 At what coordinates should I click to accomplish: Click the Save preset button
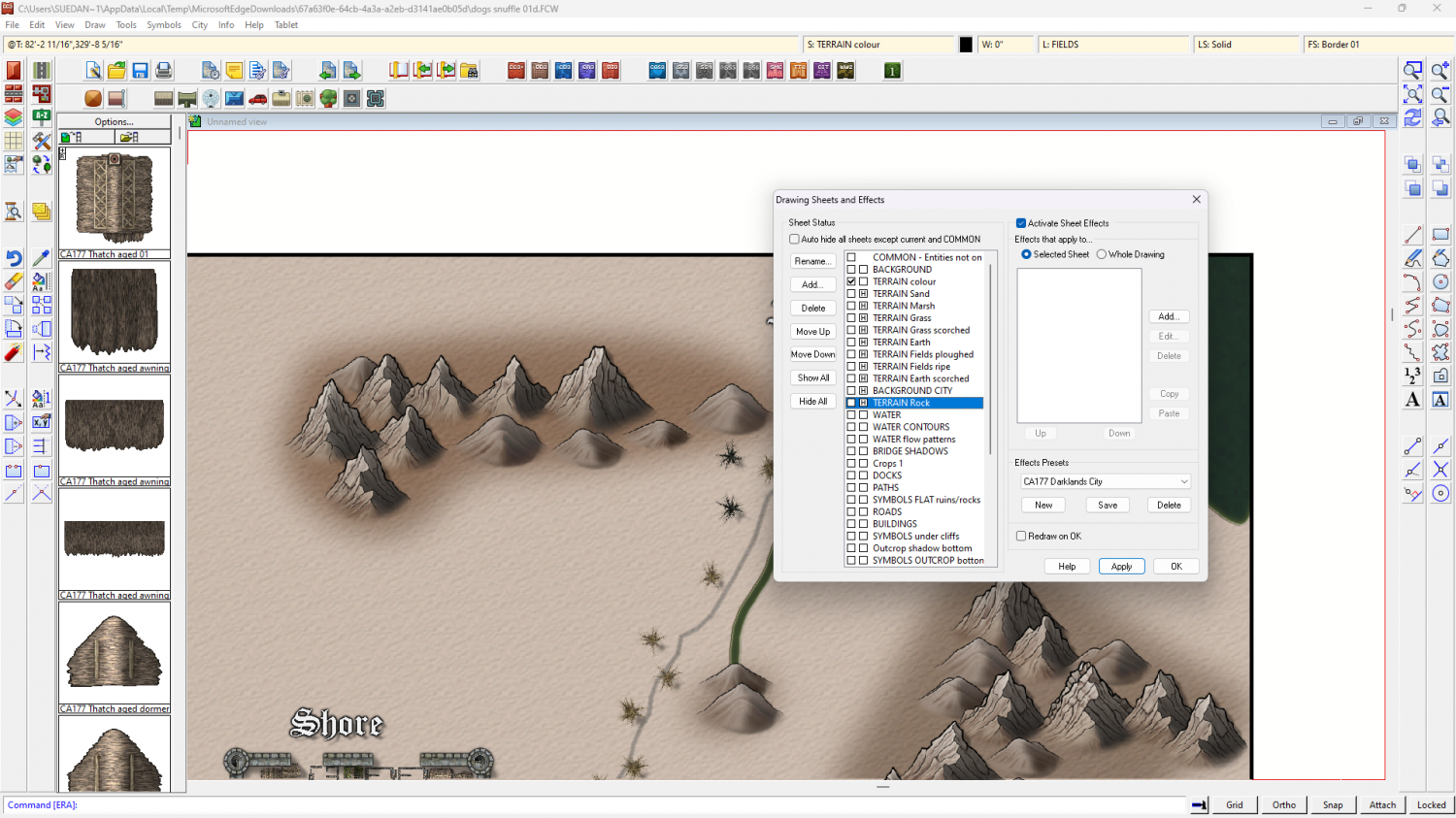(x=1108, y=505)
